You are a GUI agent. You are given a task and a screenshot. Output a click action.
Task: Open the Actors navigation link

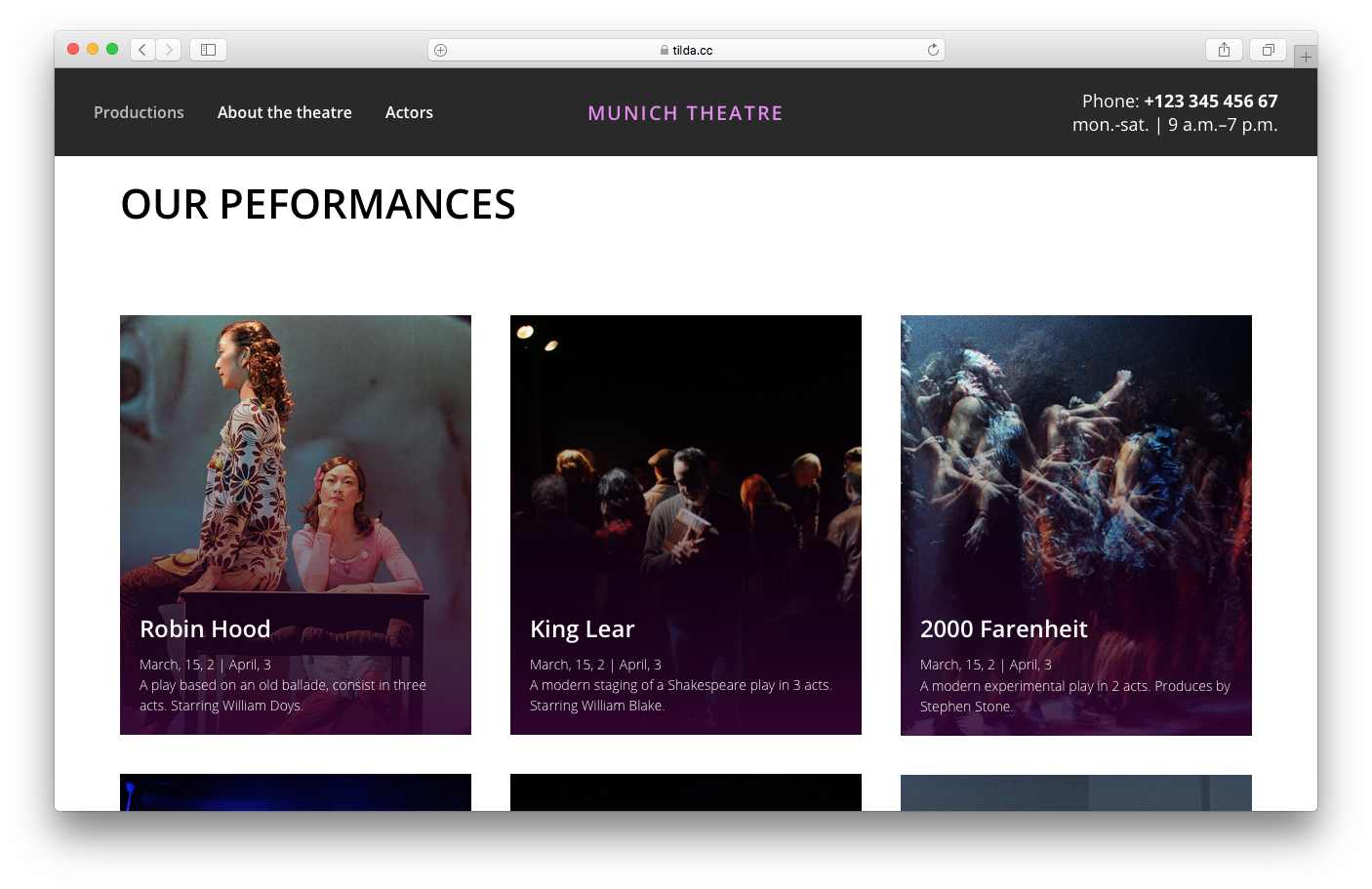(x=409, y=112)
